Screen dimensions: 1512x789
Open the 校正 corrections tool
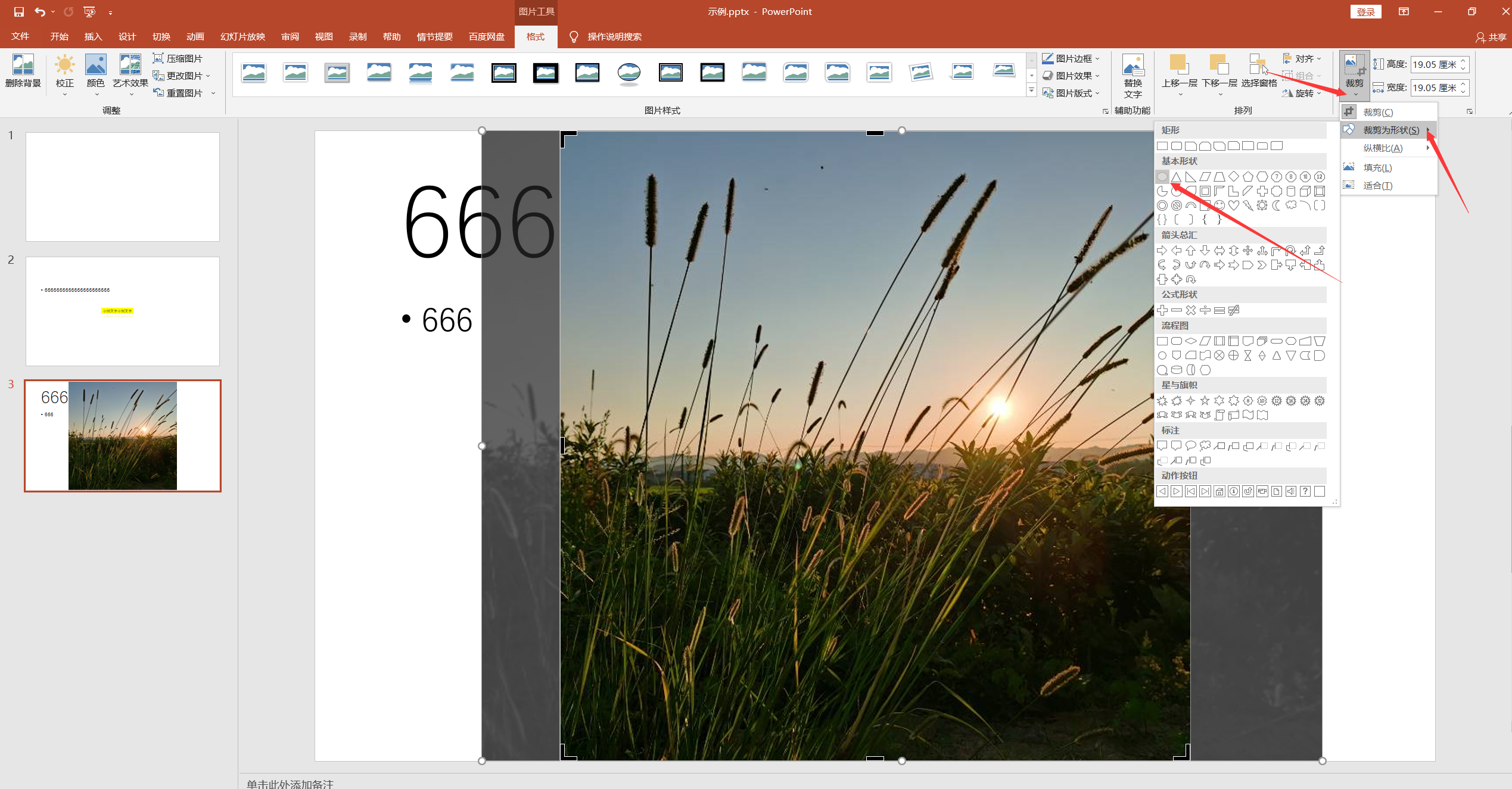point(64,73)
